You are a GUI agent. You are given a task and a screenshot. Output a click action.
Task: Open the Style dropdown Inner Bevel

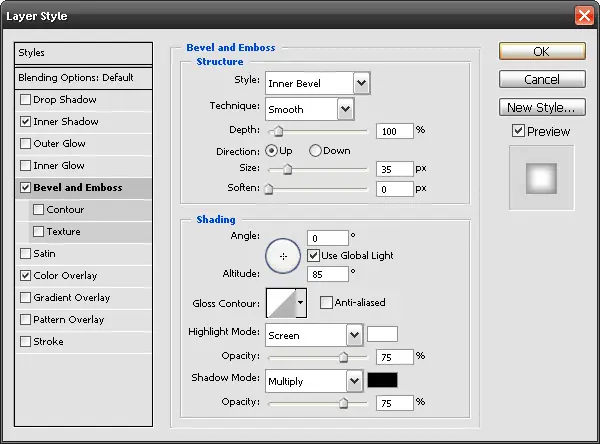(x=318, y=83)
